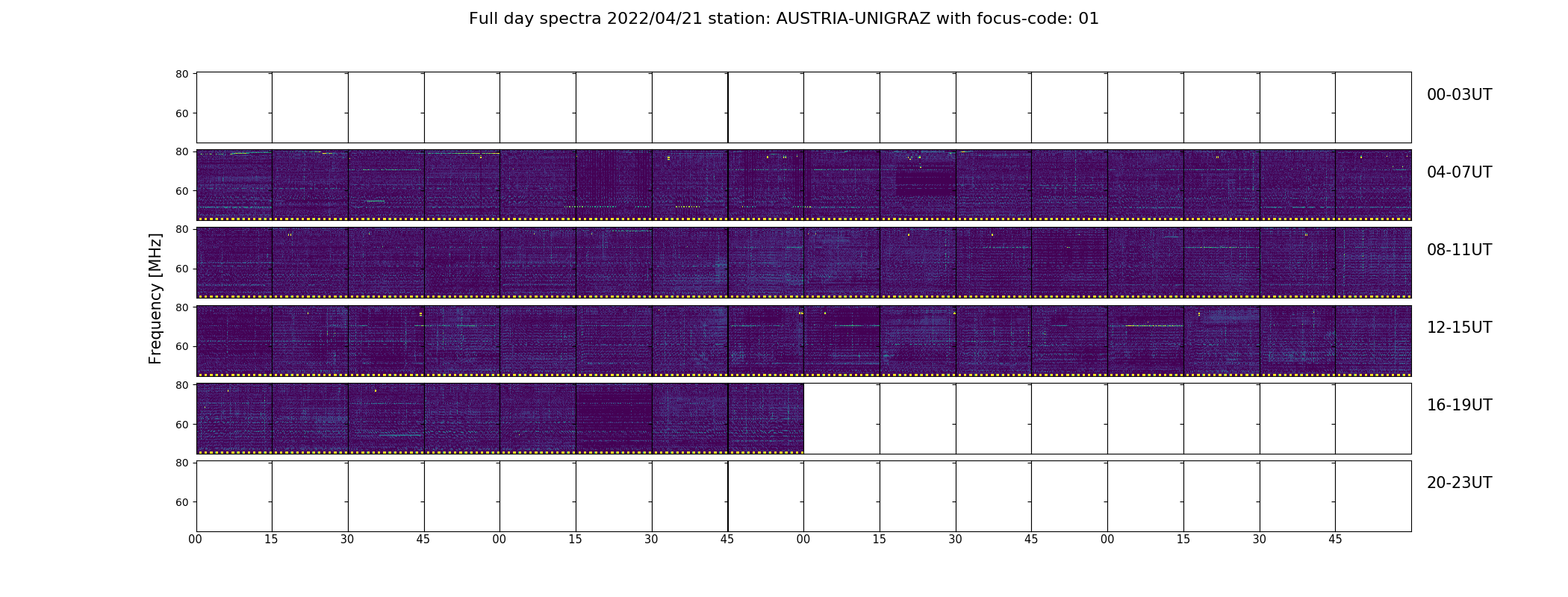
Task: Click the 60 tick of the 12-15UT row
Action: 181,346
